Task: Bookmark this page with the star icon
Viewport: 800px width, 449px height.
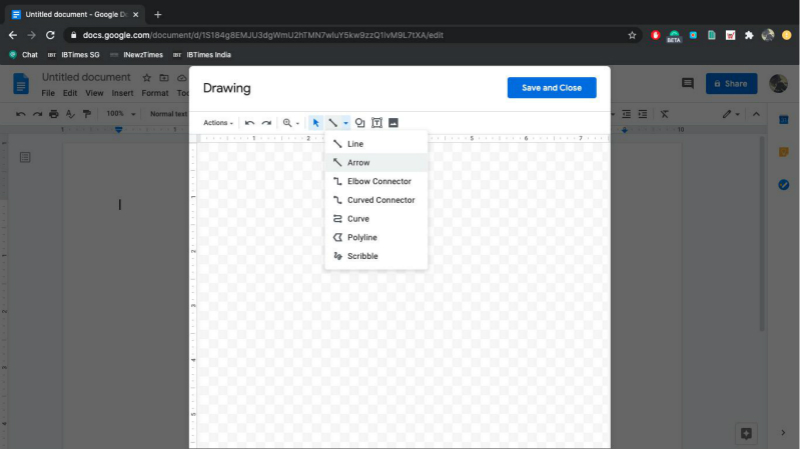Action: (x=632, y=35)
